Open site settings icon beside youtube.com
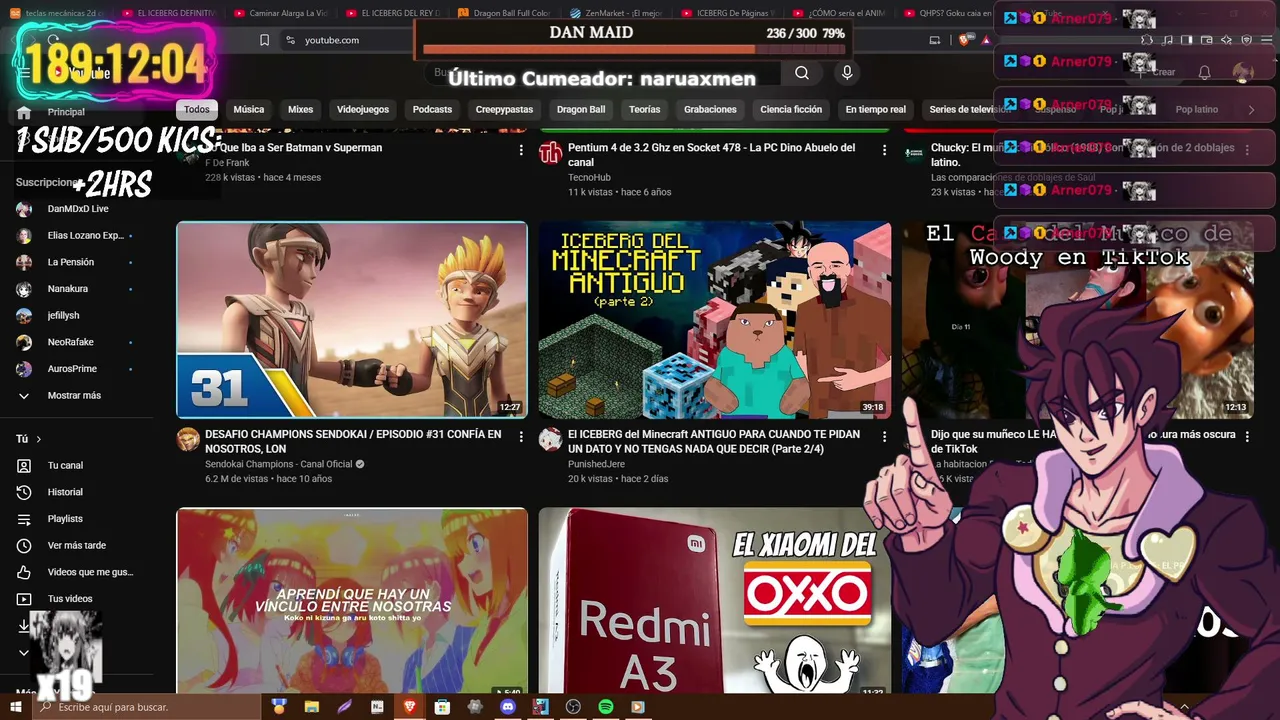 point(290,40)
